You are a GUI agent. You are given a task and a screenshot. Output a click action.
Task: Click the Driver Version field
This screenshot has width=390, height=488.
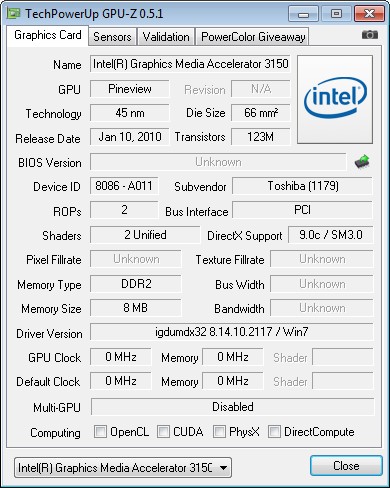point(232,332)
